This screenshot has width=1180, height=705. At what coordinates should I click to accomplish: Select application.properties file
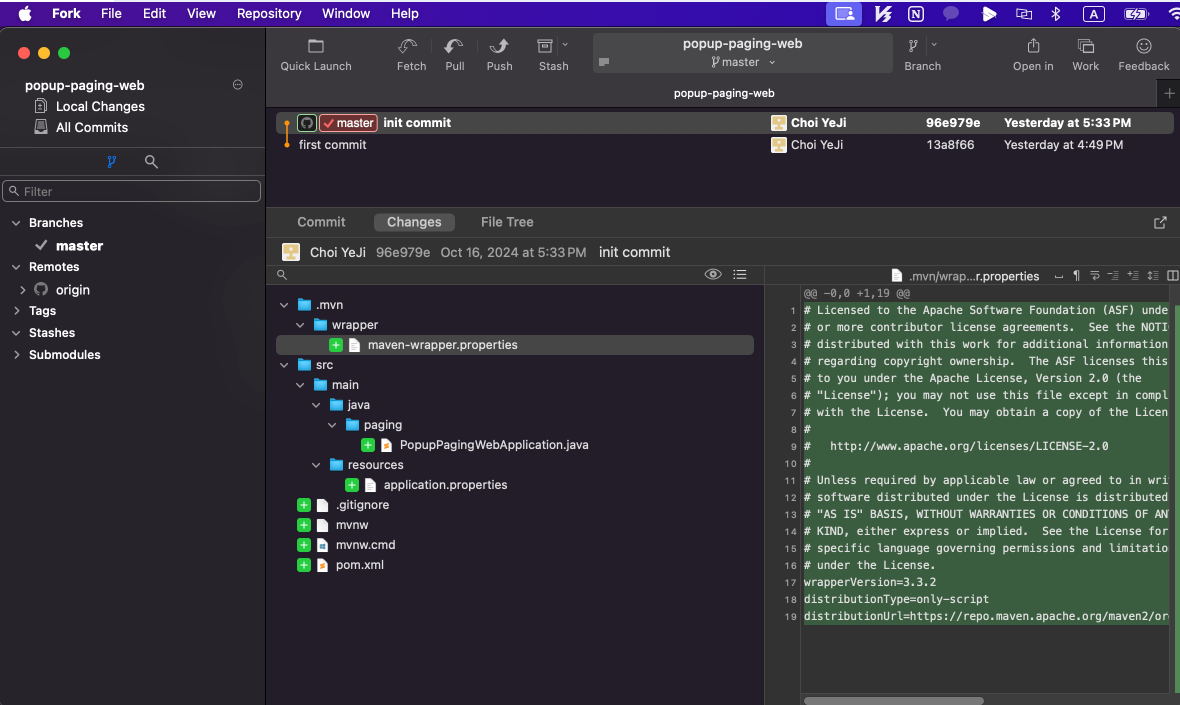point(445,485)
